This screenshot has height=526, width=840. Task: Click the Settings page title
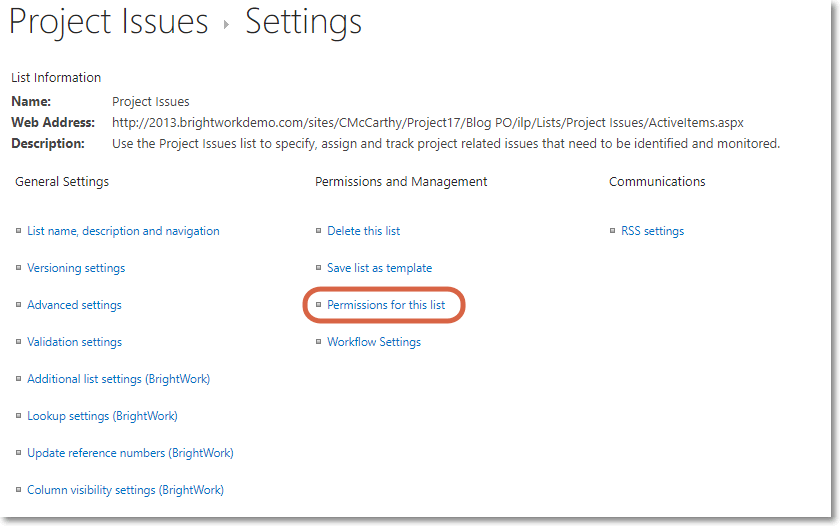point(303,22)
